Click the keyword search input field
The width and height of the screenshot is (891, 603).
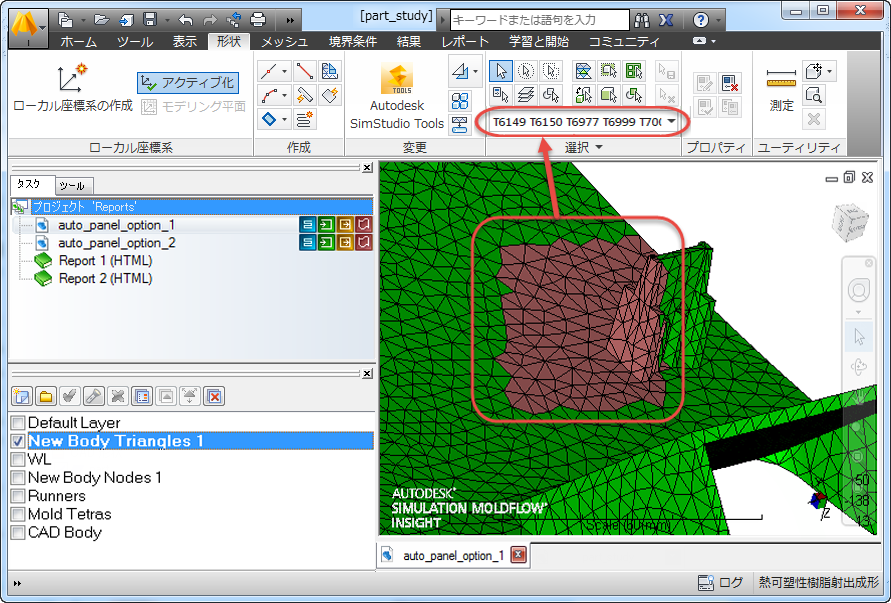pyautogui.click(x=540, y=20)
